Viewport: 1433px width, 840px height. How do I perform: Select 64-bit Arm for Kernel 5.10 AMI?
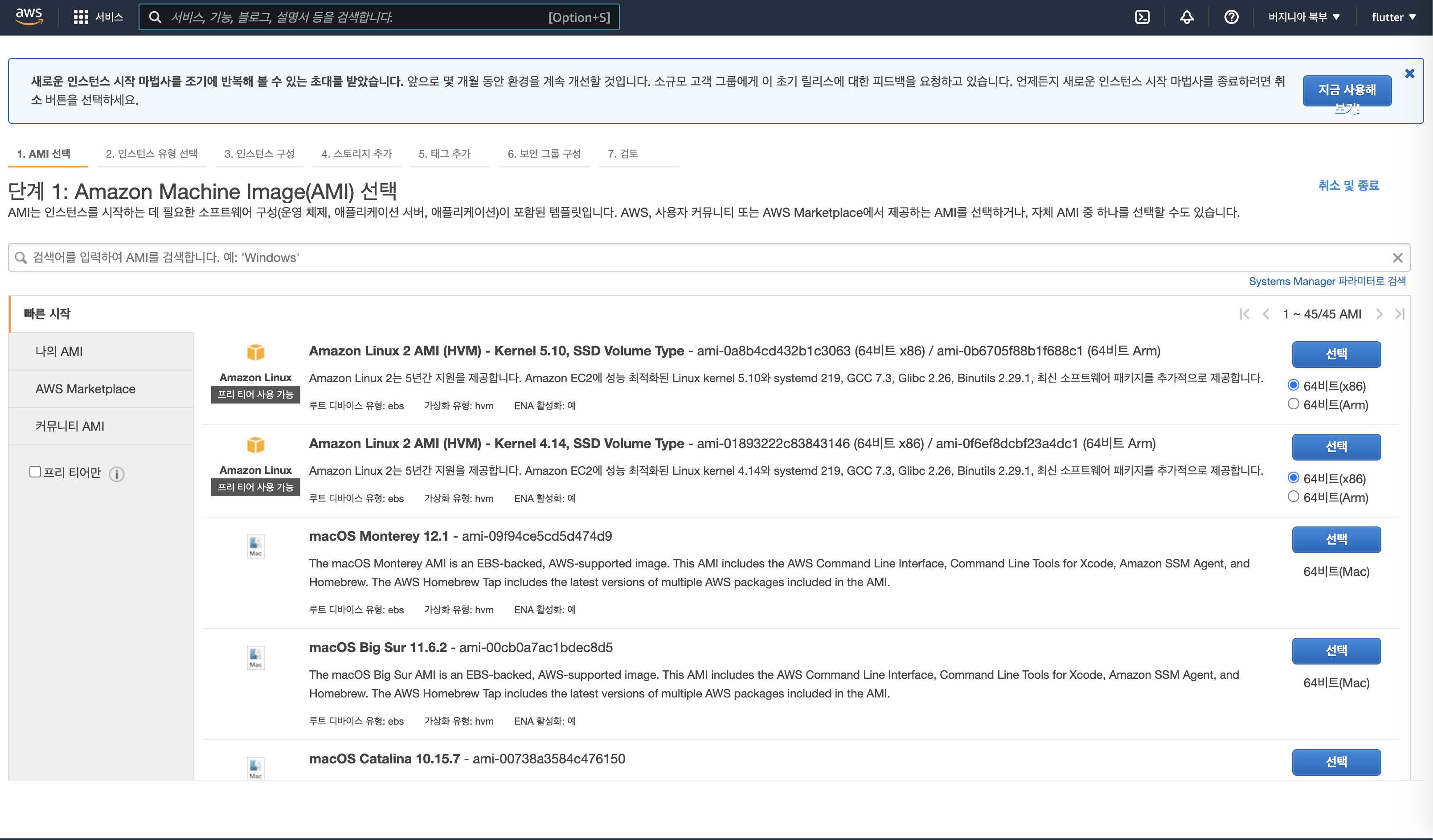[1293, 404]
